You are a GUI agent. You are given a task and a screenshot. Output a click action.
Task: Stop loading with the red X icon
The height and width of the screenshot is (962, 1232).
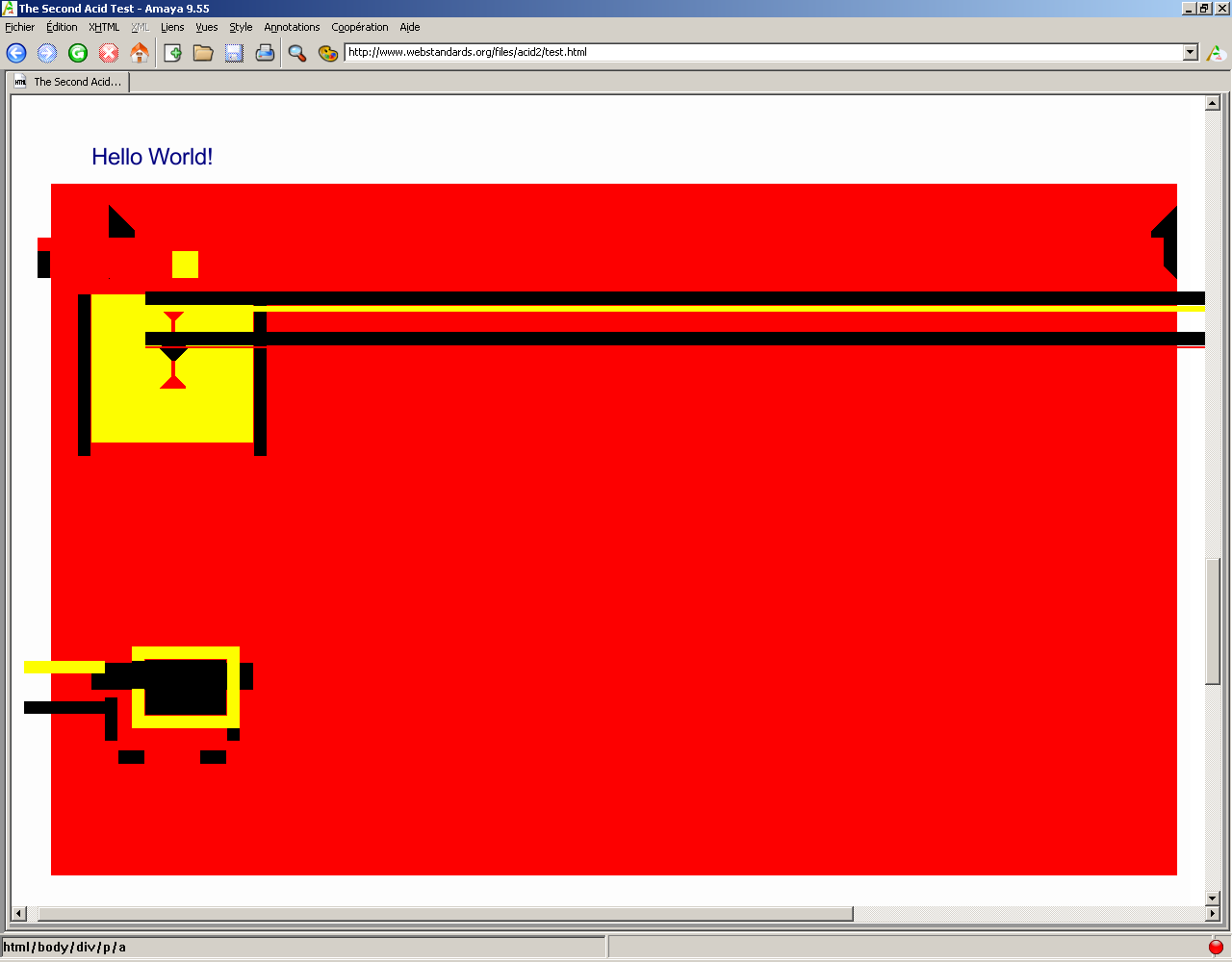(x=109, y=53)
